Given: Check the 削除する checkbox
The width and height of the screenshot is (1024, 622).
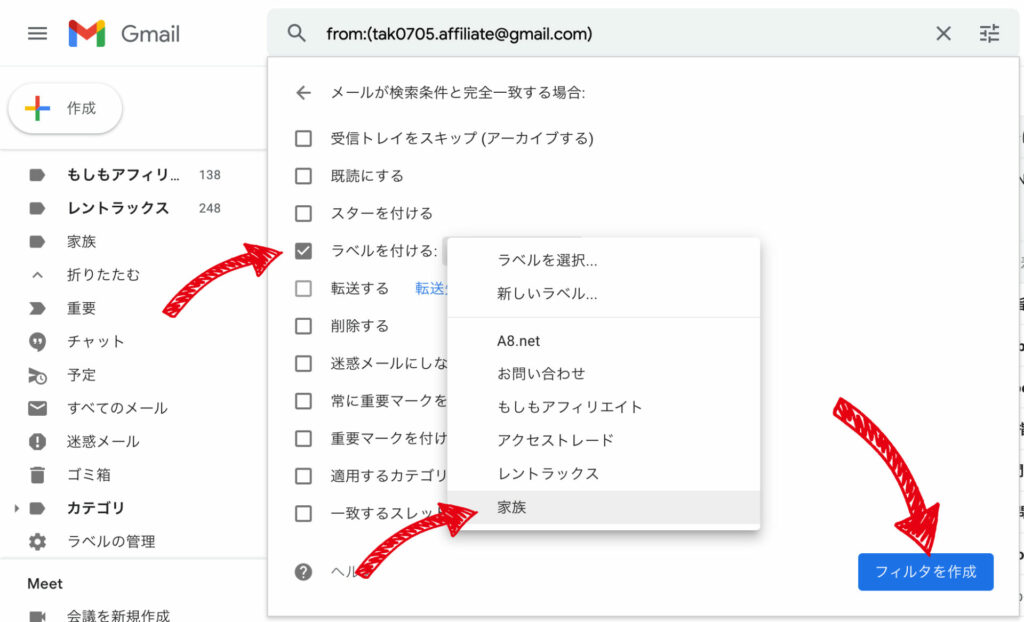Looking at the screenshot, I should (303, 326).
